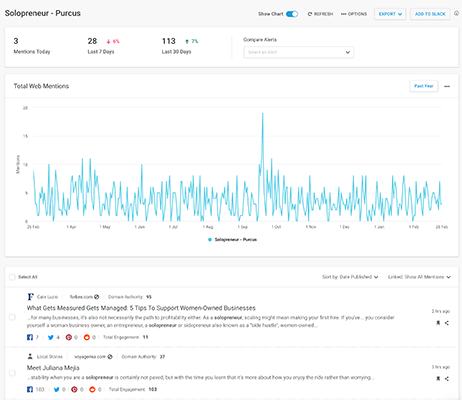Click Reddit icon on Juliana Mejia mention

click(92, 389)
